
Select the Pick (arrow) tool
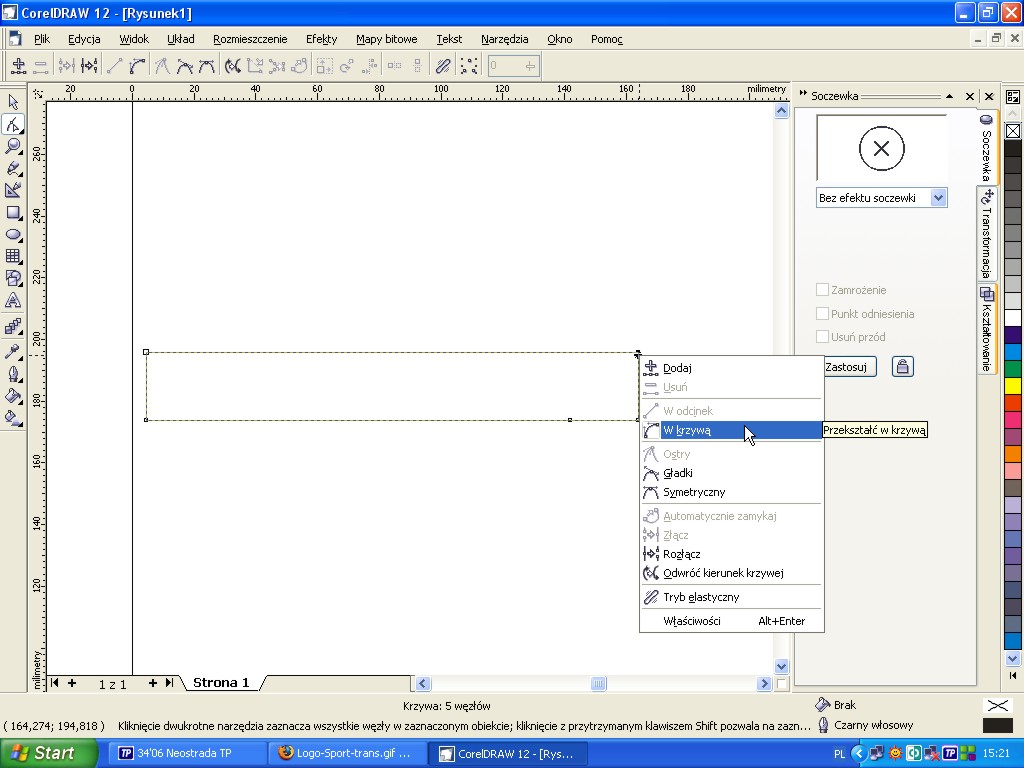13,103
